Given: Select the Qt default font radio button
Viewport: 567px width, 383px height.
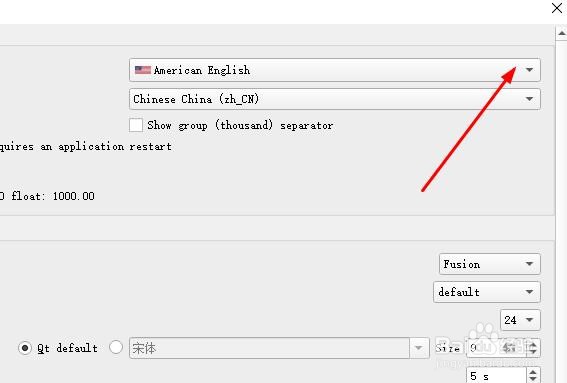Looking at the screenshot, I should point(25,348).
